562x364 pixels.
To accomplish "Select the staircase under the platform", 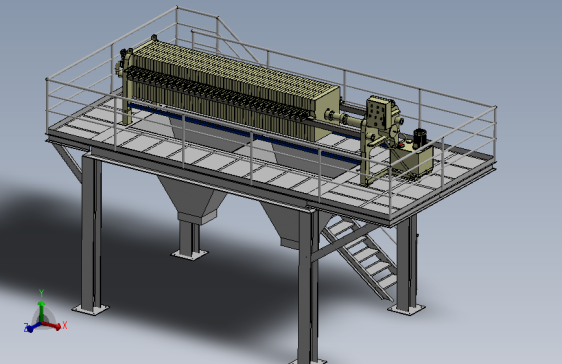I will pos(360,258).
